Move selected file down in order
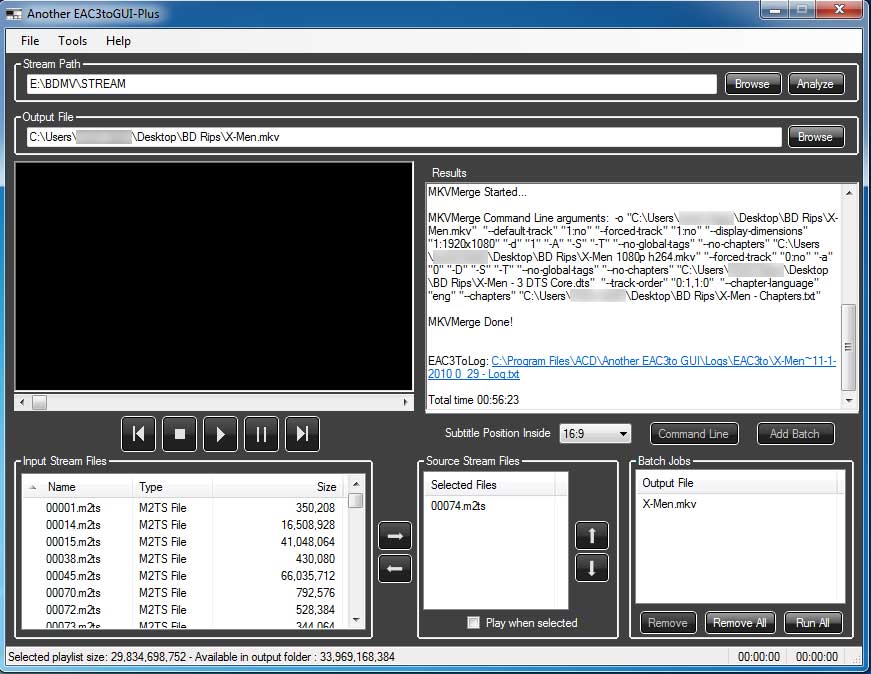Viewport: 871px width, 674px height. 592,568
